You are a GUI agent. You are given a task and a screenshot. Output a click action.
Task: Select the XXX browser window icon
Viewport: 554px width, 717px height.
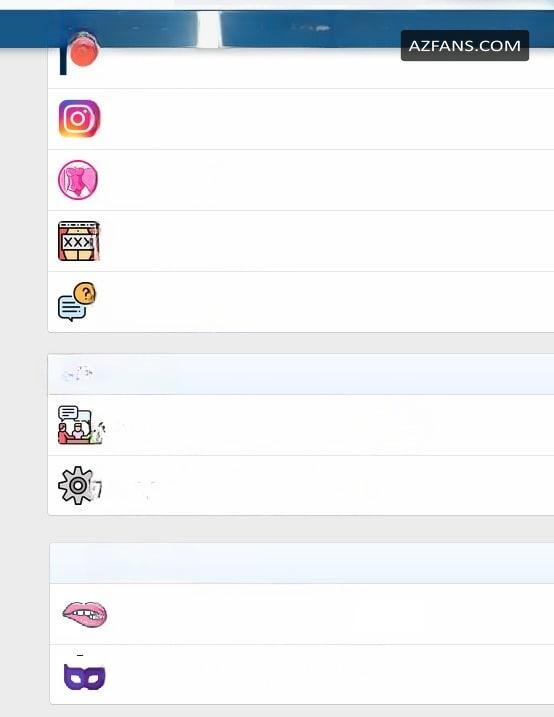(79, 241)
